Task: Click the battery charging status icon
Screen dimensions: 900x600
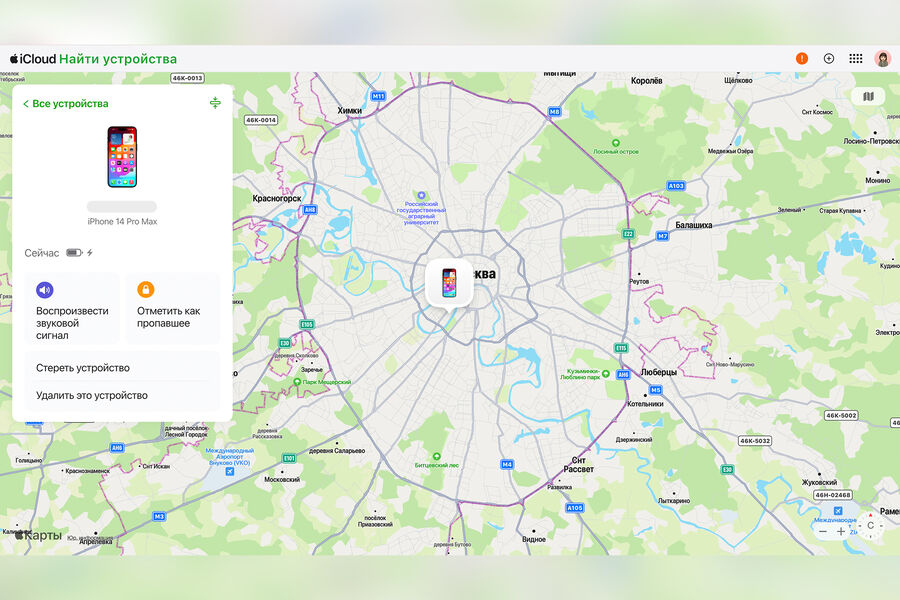Action: (x=79, y=253)
